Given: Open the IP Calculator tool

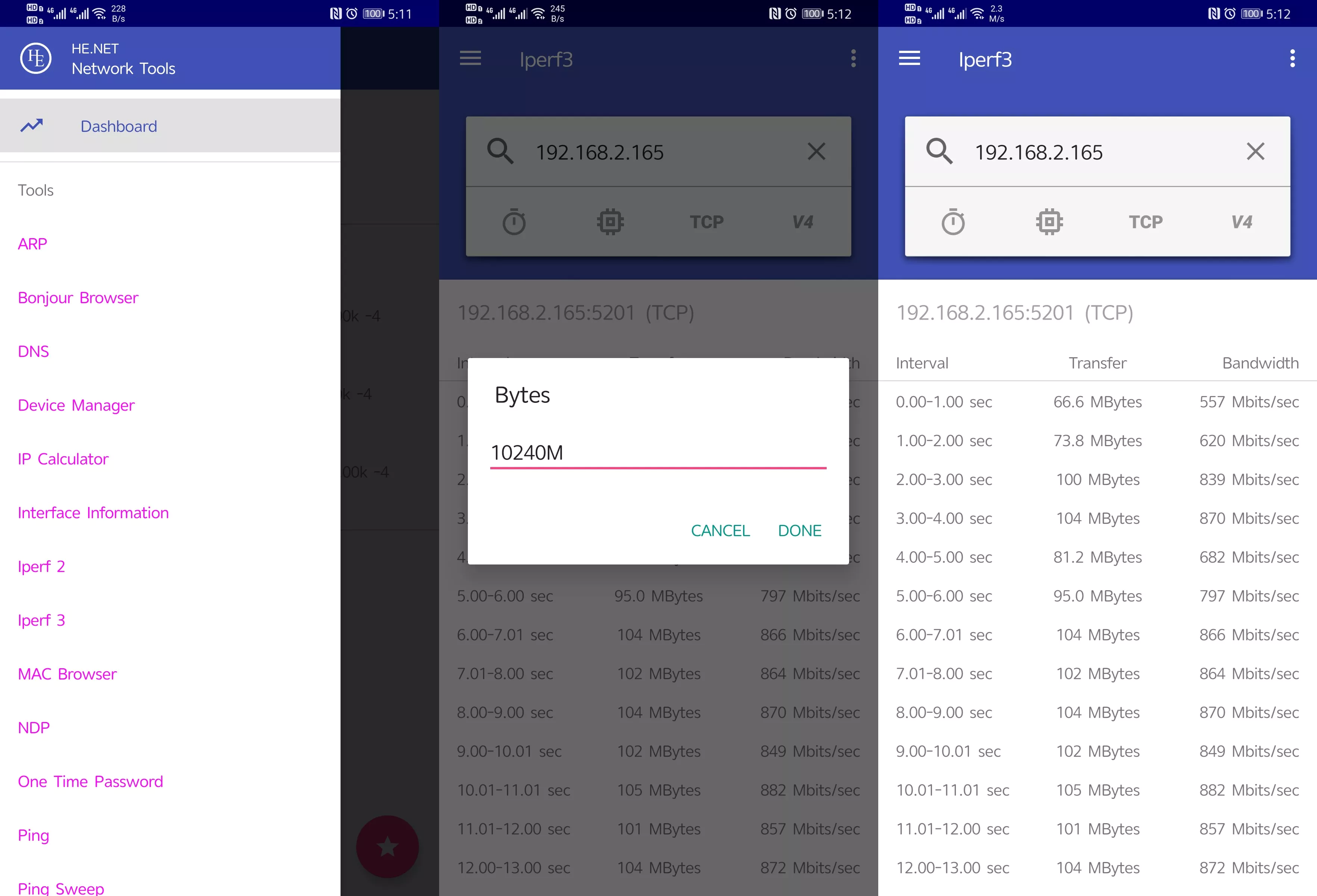Looking at the screenshot, I should [x=63, y=458].
